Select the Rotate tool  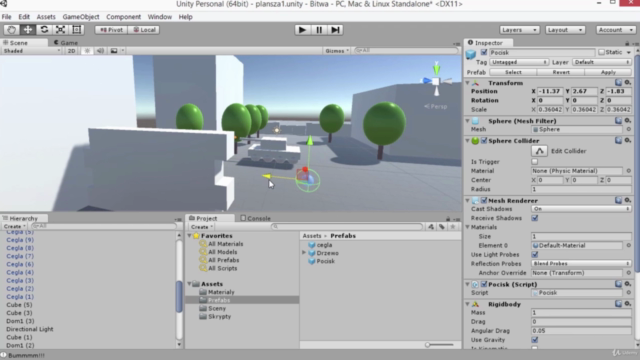[x=44, y=30]
